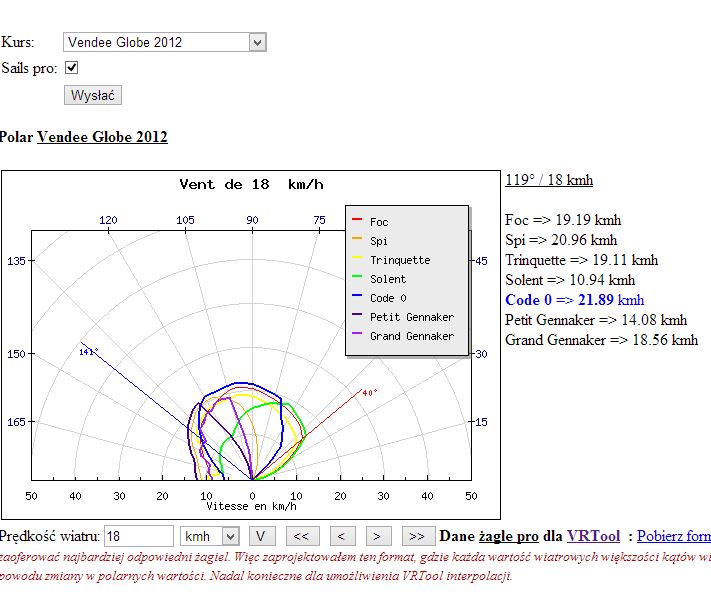The image size is (711, 602).
Task: Click the highlighted Code 0 speed result
Action: 575,300
